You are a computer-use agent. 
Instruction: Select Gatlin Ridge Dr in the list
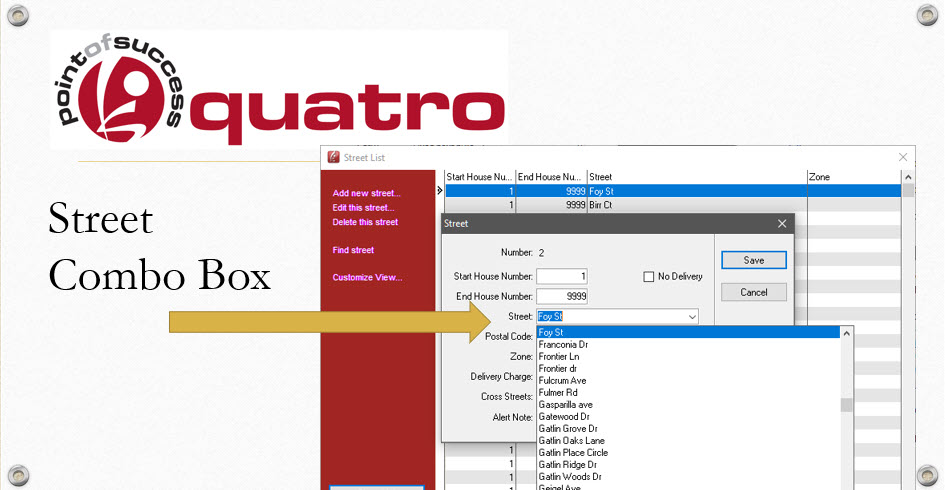(688, 465)
